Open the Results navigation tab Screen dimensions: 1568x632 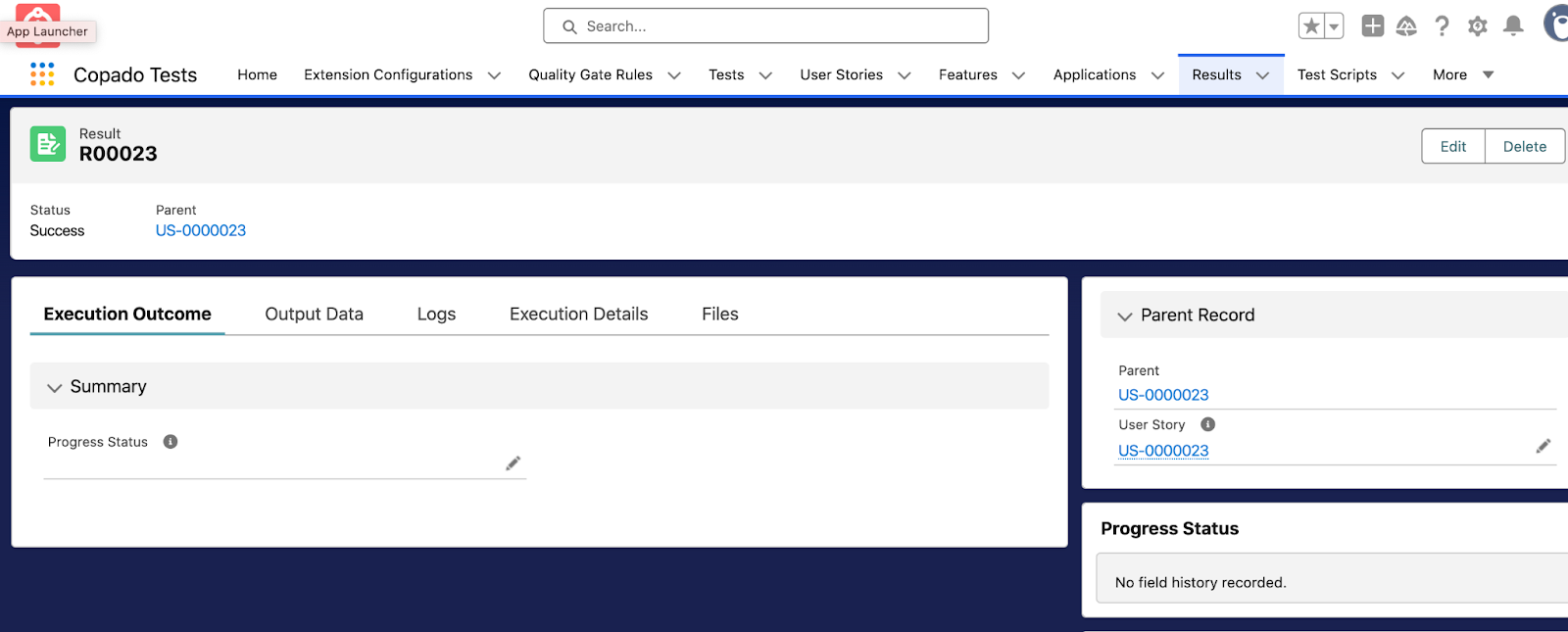1216,74
